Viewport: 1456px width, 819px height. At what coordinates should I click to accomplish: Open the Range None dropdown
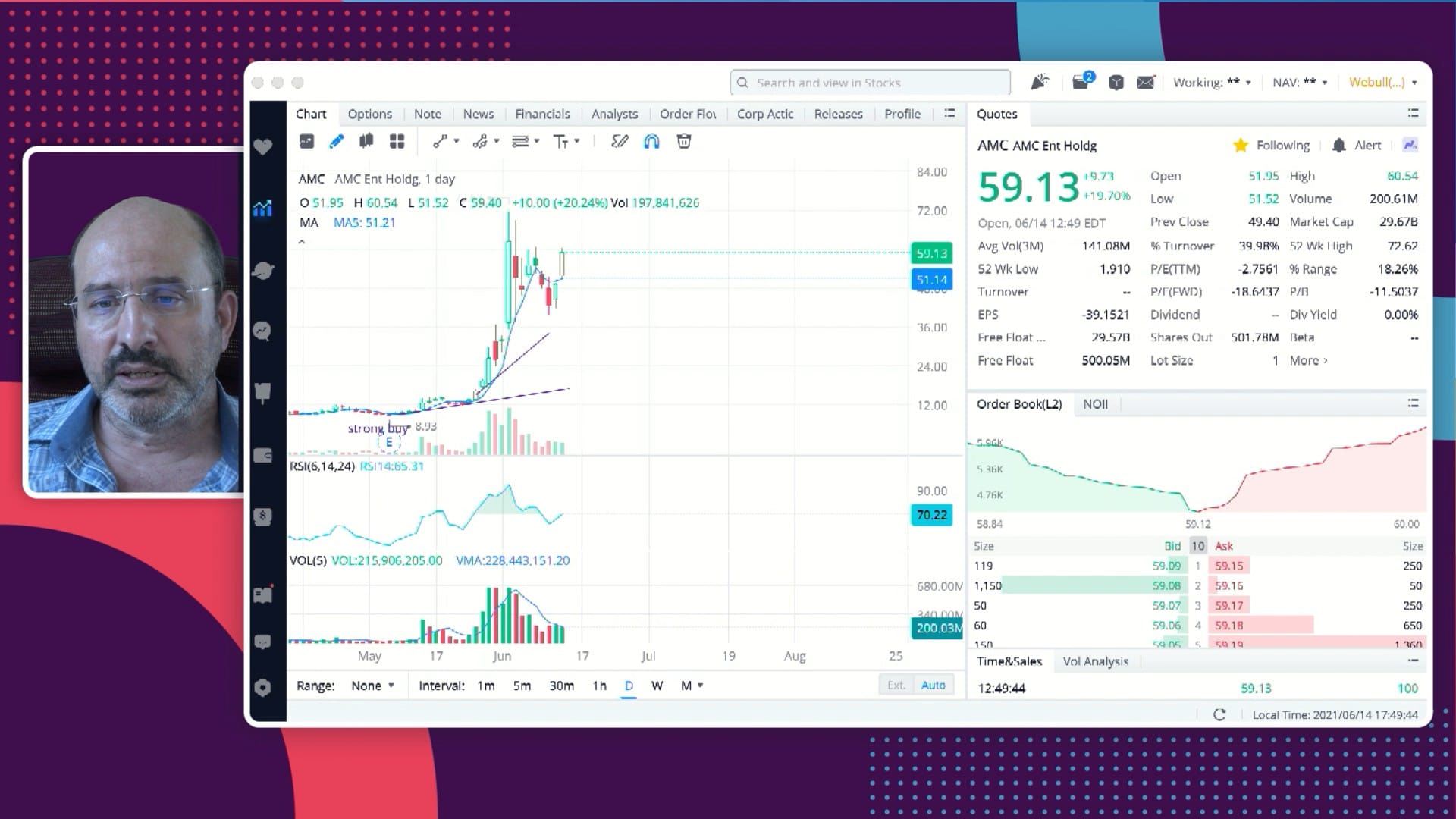372,686
